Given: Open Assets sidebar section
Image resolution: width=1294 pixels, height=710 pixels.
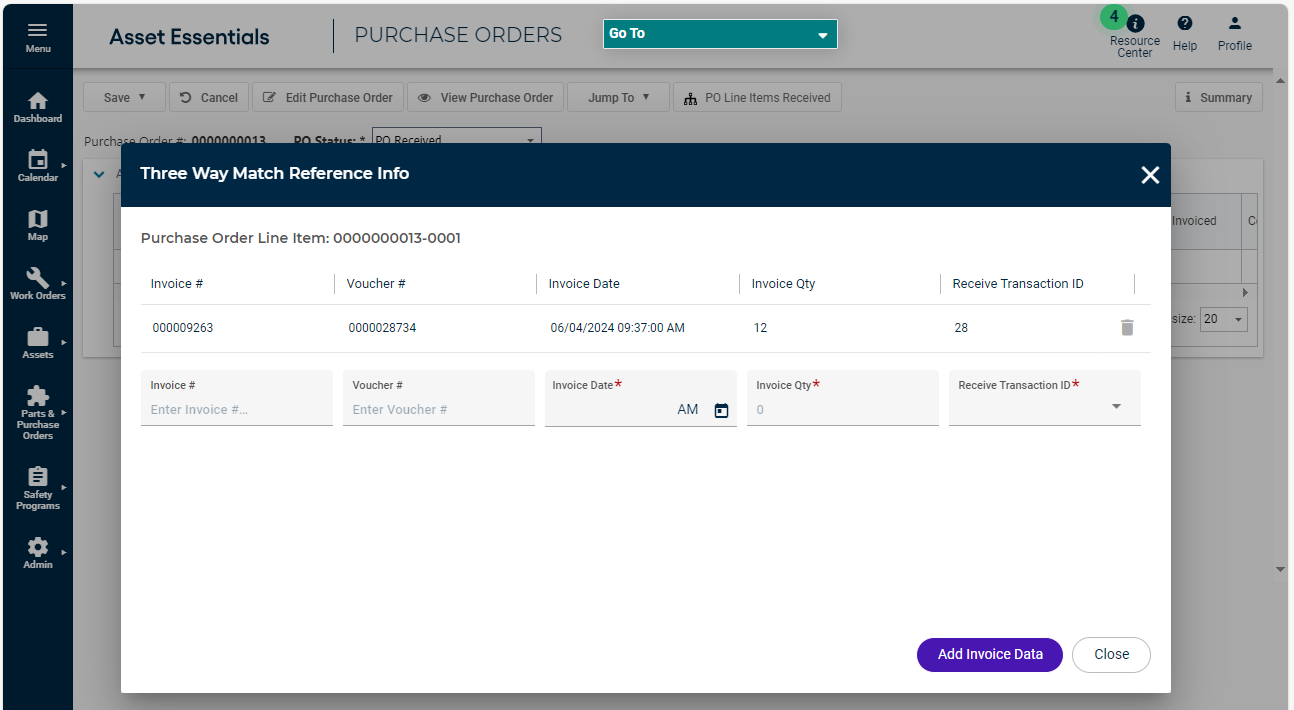Looking at the screenshot, I should pyautogui.click(x=37, y=343).
